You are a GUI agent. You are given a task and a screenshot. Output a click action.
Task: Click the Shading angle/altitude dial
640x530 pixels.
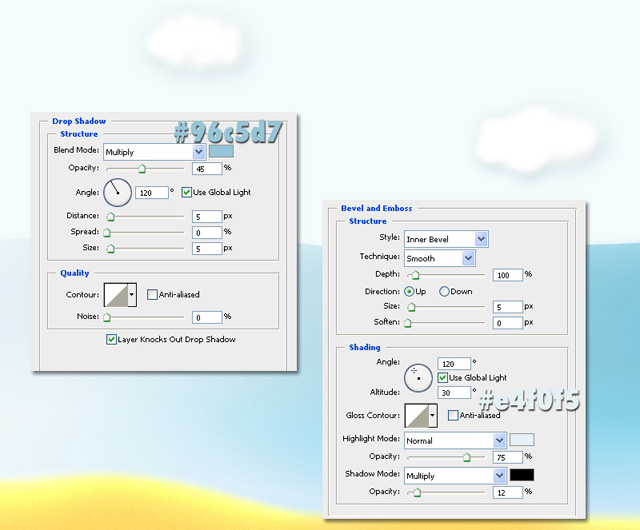[x=418, y=378]
